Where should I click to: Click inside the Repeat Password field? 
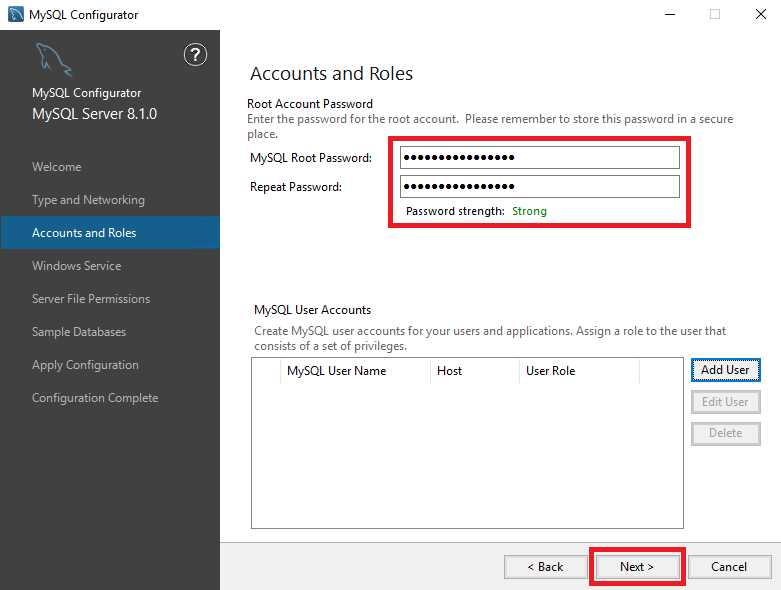(539, 186)
